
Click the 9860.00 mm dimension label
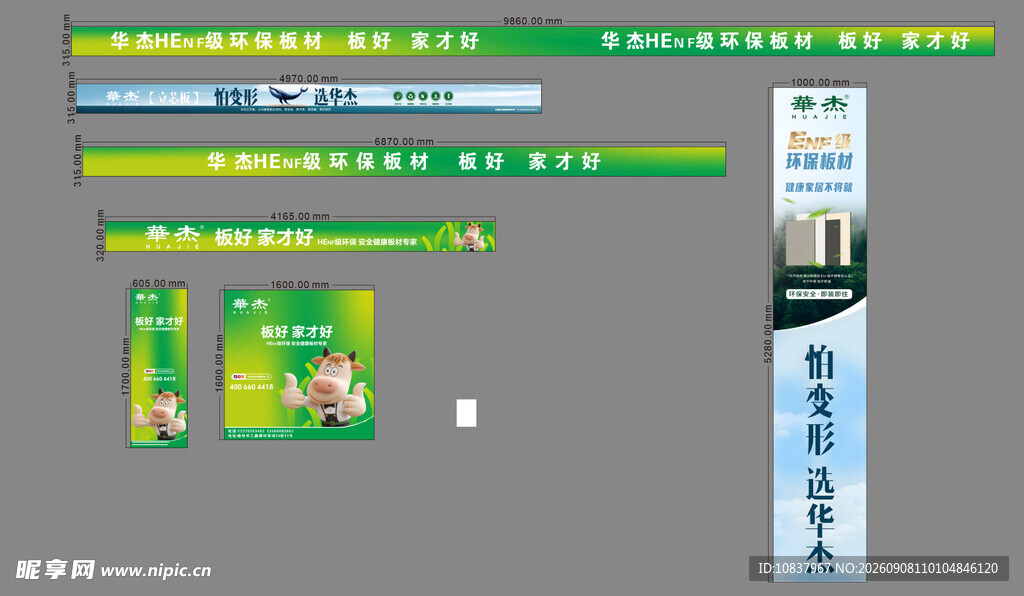click(x=533, y=21)
